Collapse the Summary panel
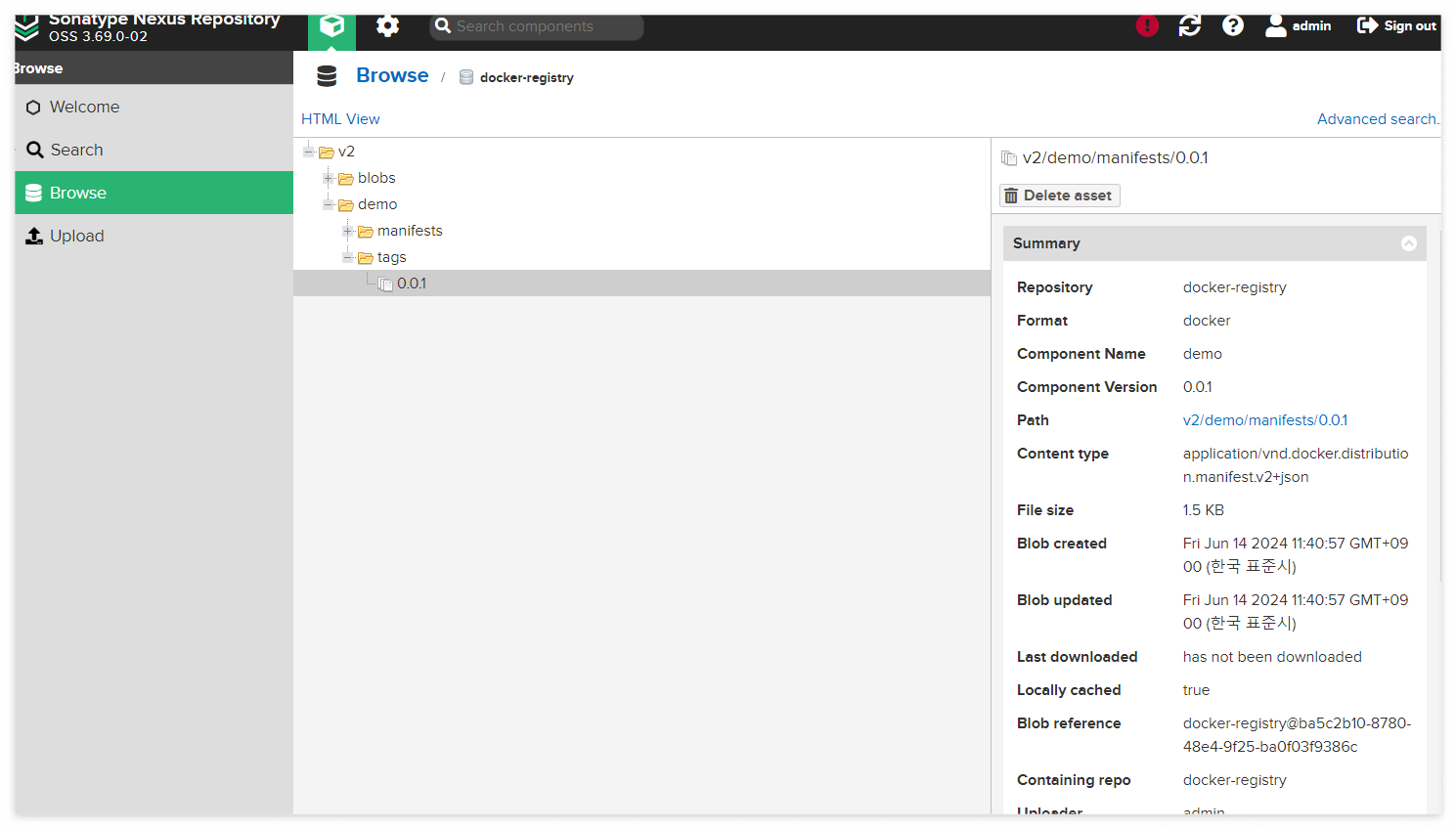Image resolution: width=1456 pixels, height=829 pixels. 1409,243
